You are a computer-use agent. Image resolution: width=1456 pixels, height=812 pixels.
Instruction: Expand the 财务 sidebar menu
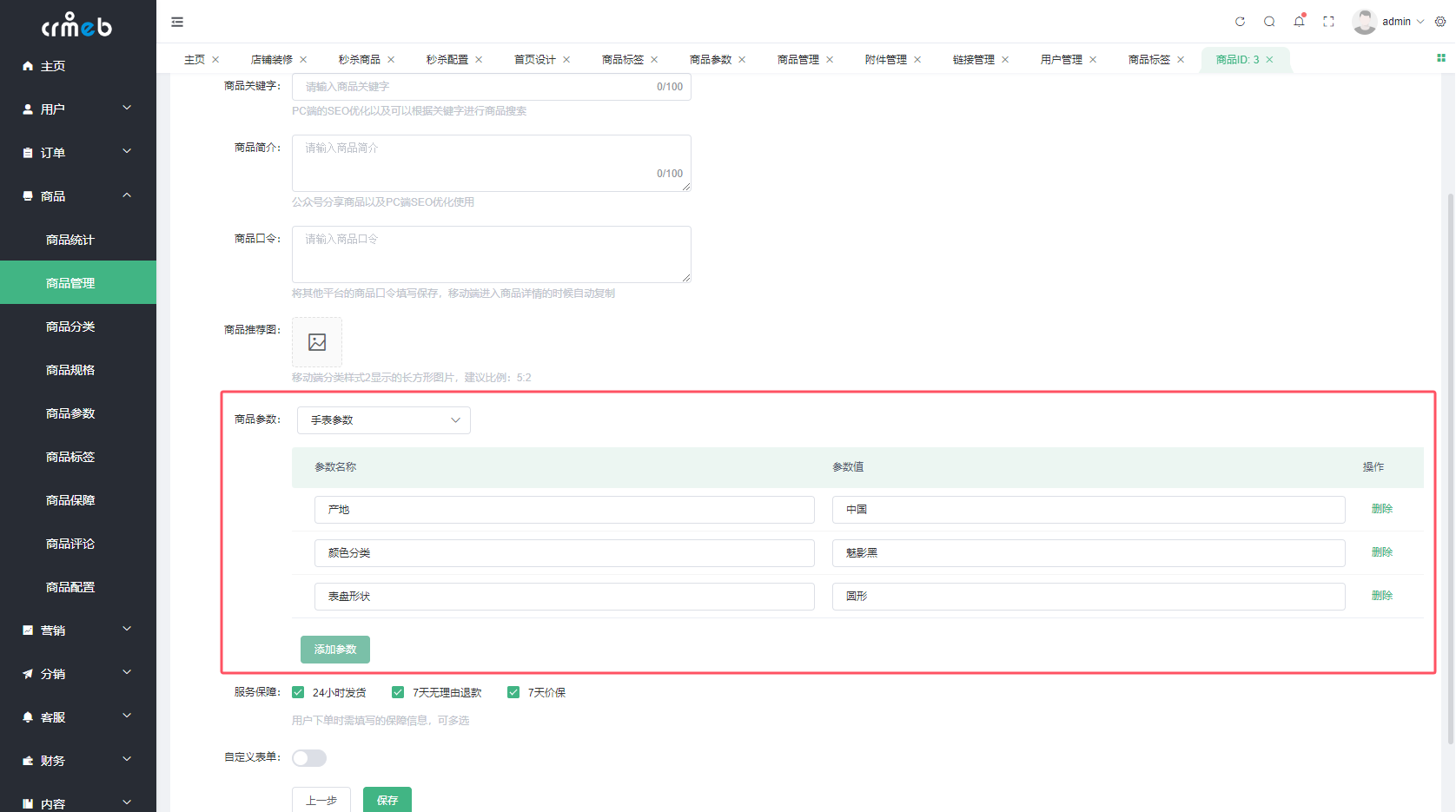pyautogui.click(x=78, y=761)
